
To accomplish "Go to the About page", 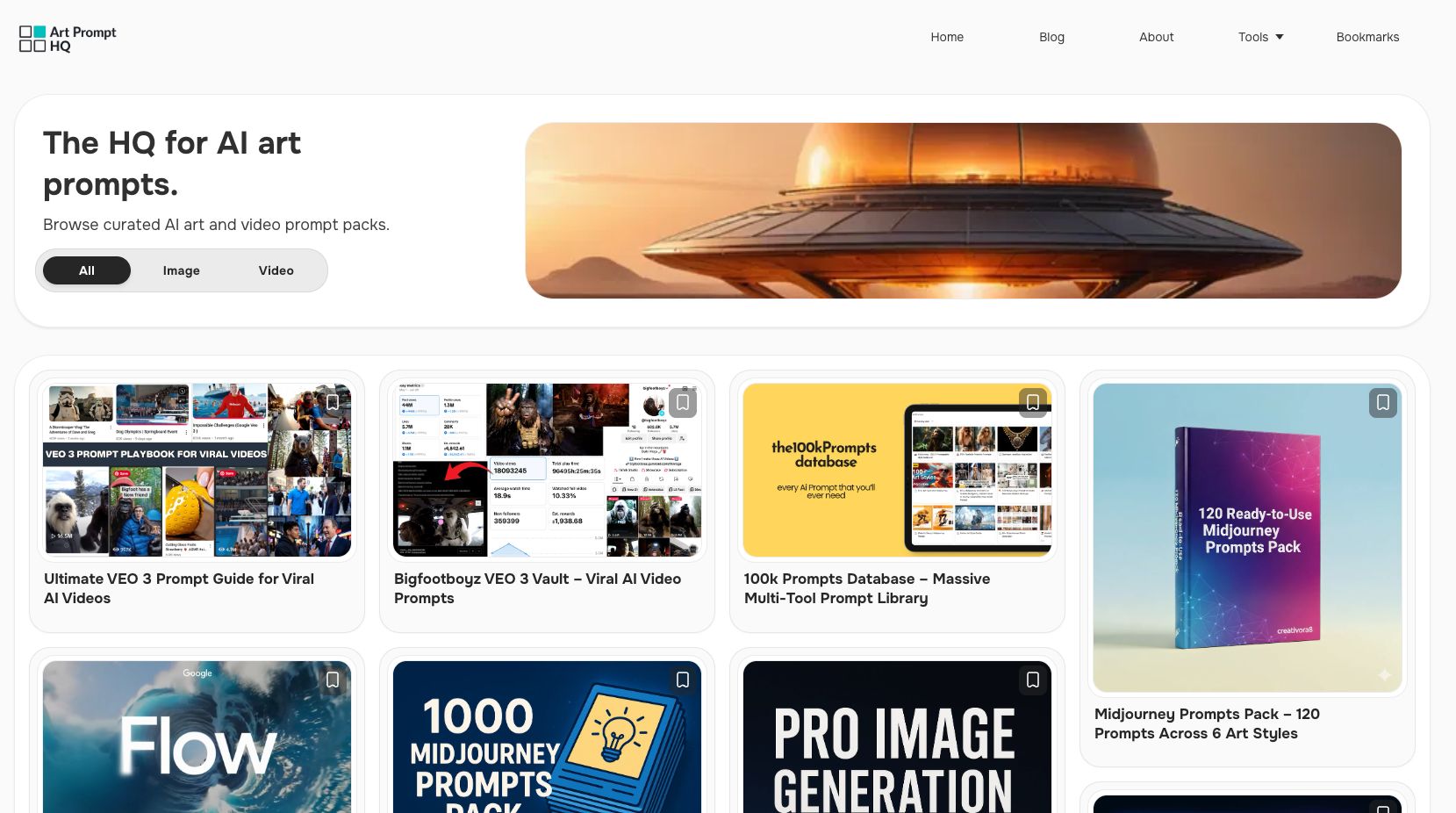I will [1157, 37].
